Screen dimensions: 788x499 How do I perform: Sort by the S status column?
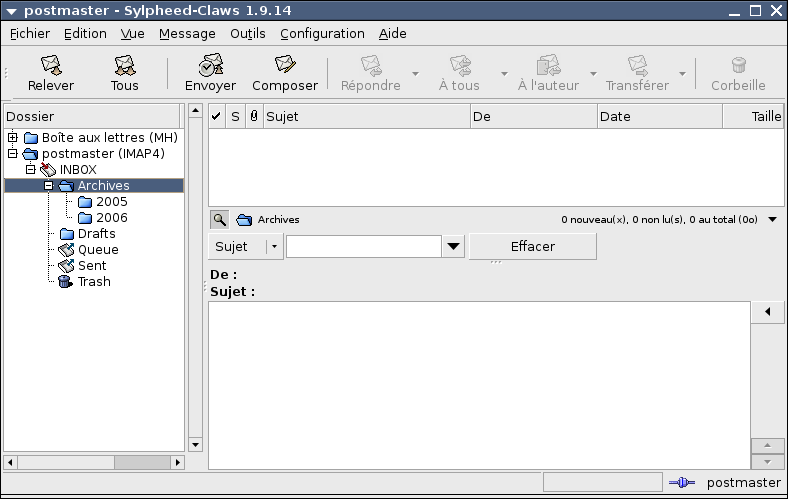coord(235,117)
